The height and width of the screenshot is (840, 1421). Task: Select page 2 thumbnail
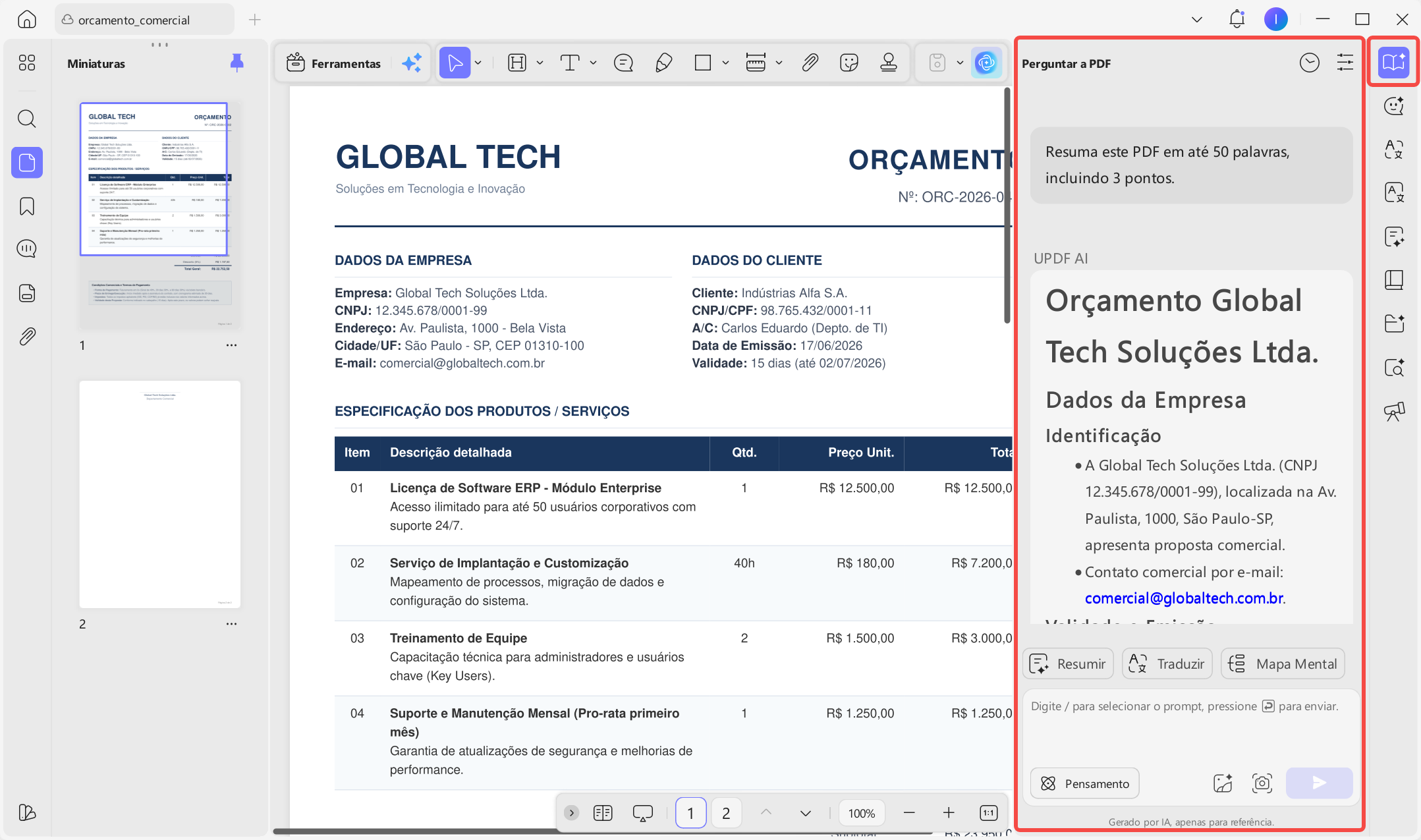tap(160, 494)
